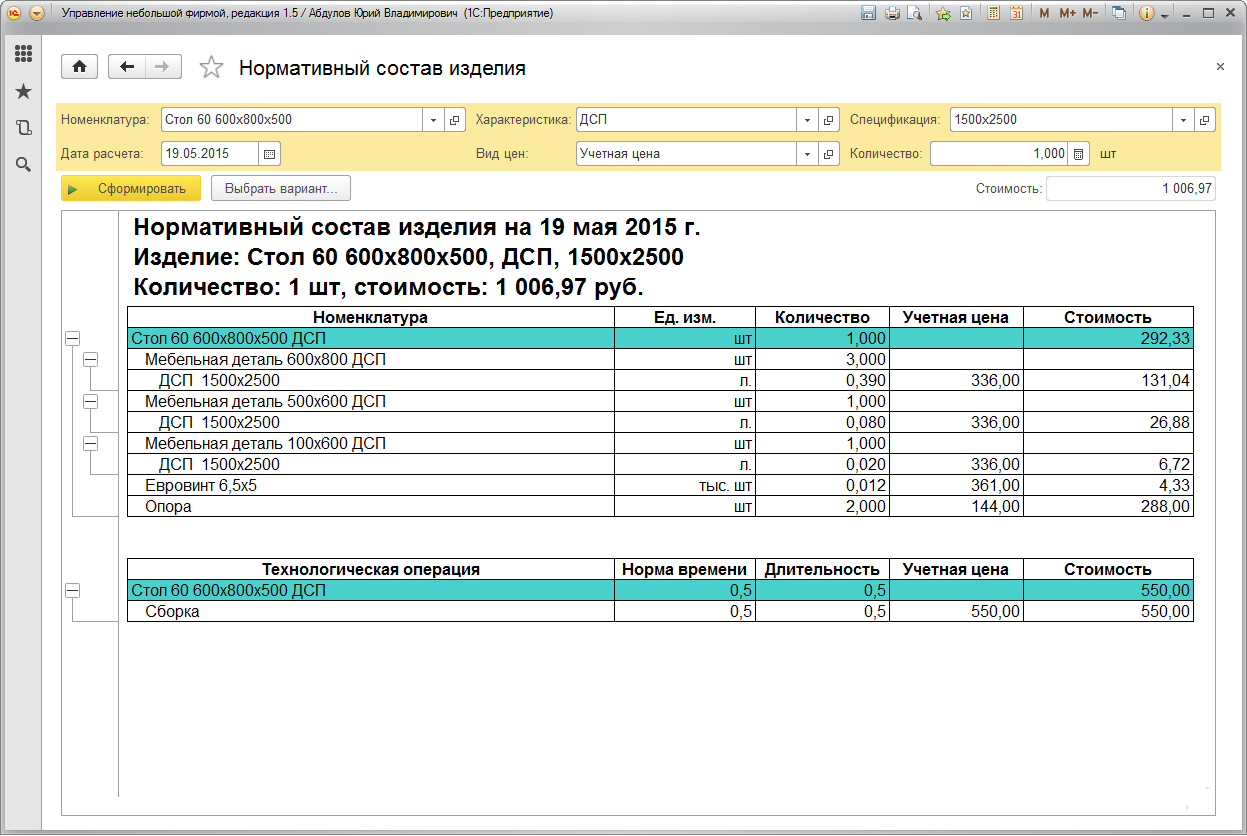Open the history icon in left sidebar
This screenshot has height=836, width=1247.
tap(23, 128)
